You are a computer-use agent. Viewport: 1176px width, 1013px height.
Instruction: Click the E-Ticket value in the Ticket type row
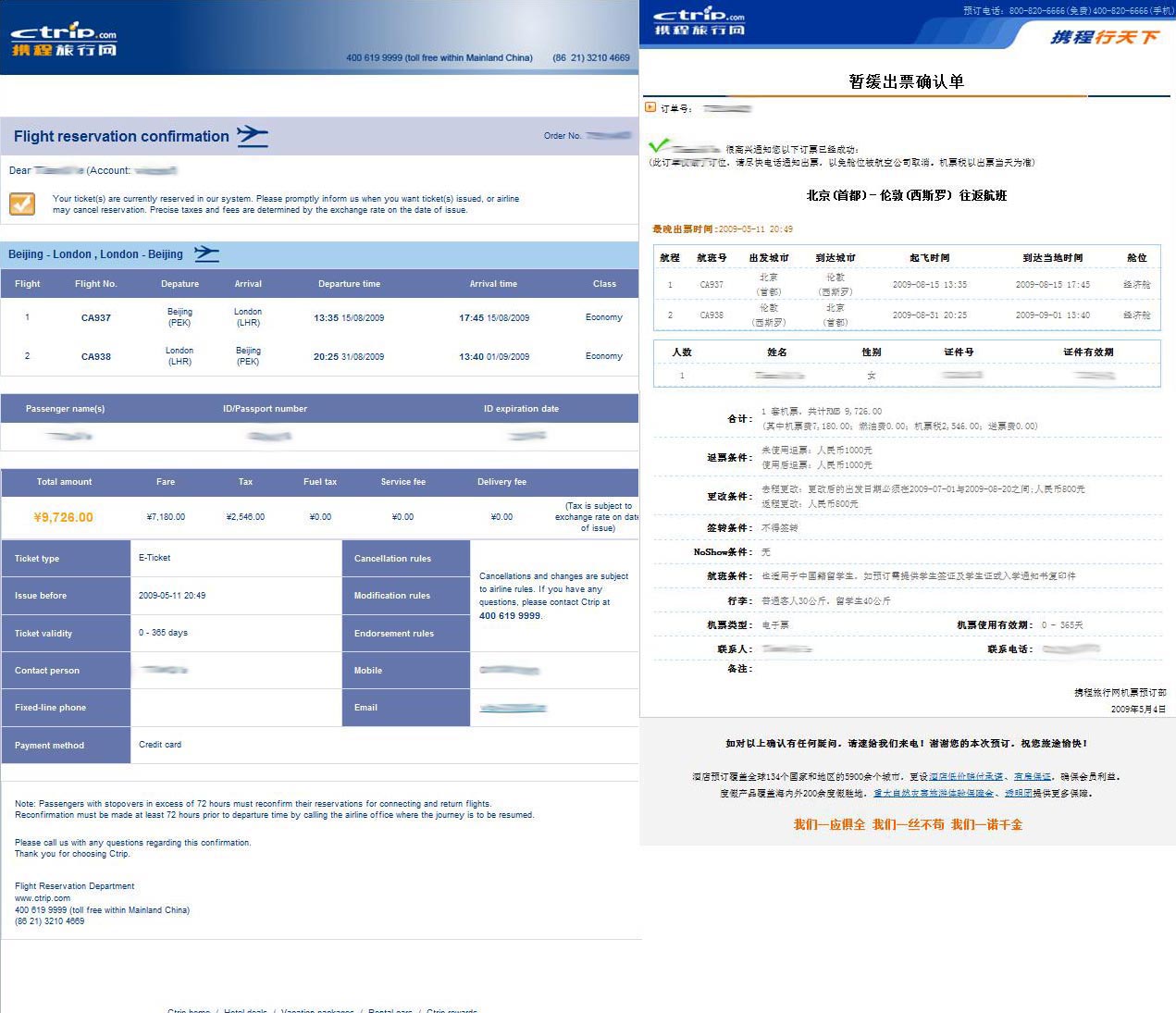click(x=155, y=558)
